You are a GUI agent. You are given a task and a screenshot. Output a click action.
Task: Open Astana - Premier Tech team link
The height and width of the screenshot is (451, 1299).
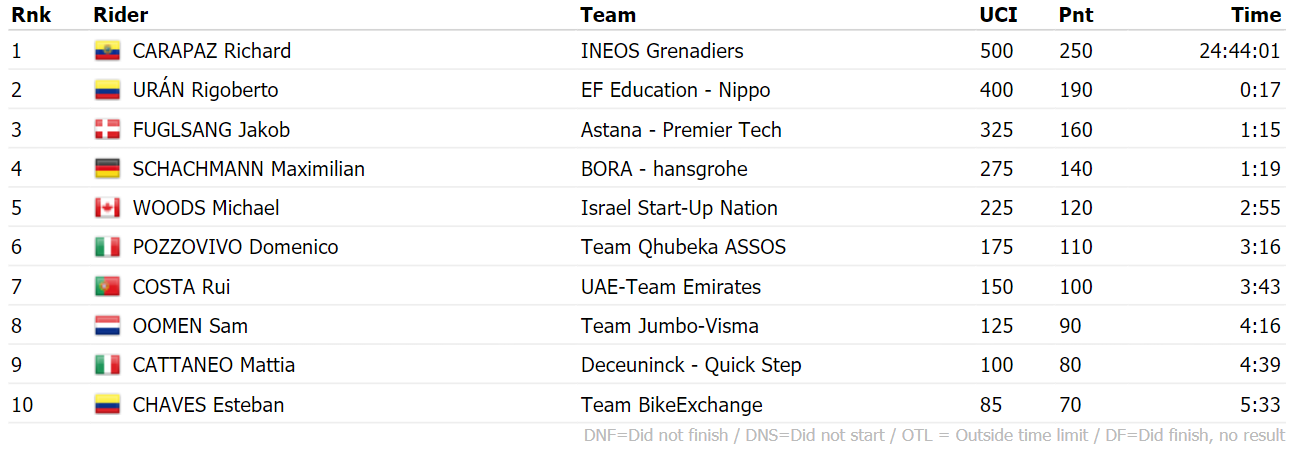[681, 130]
